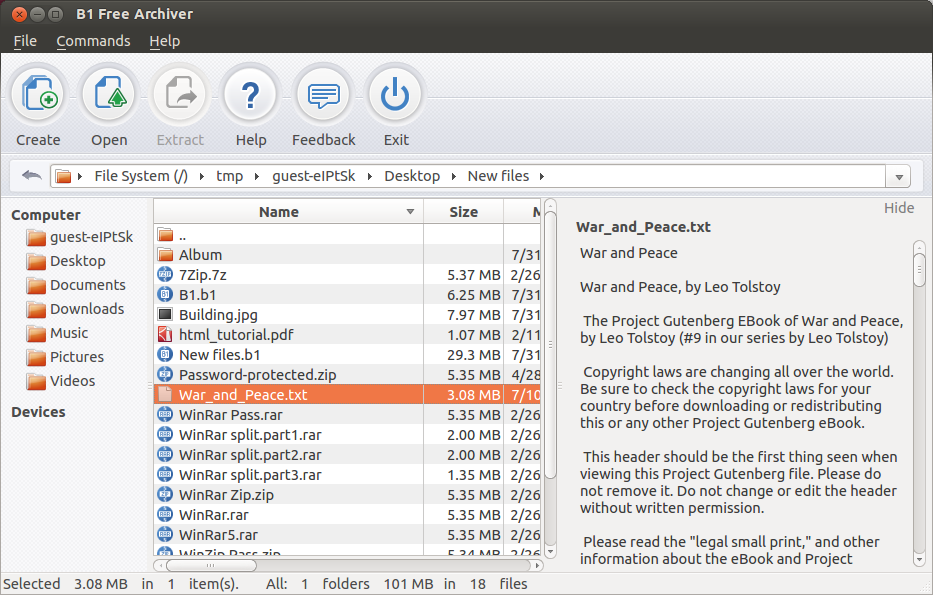Click the root folder icon in path bar
The image size is (933, 595).
63,176
